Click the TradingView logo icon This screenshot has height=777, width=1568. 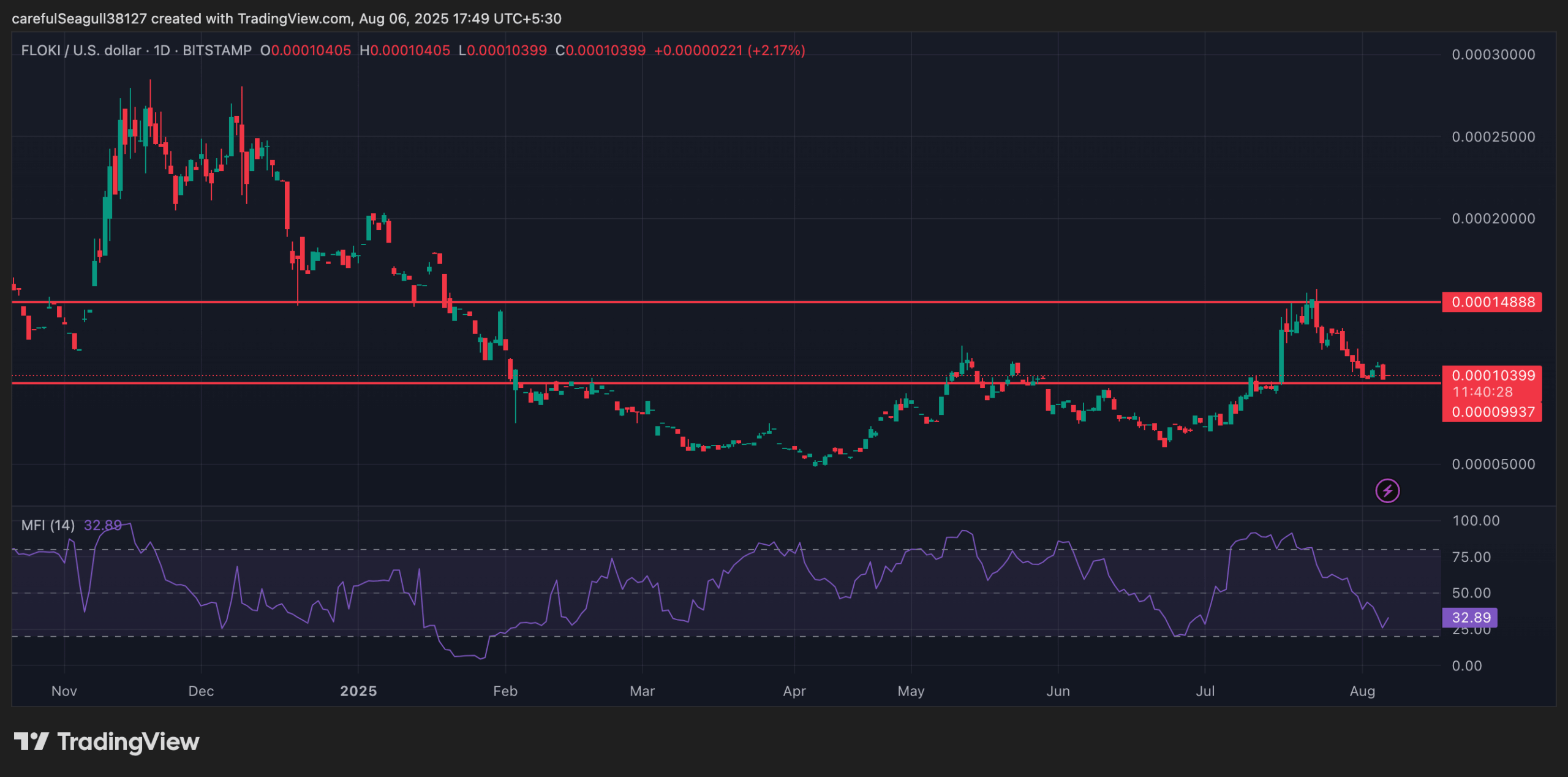(31, 741)
